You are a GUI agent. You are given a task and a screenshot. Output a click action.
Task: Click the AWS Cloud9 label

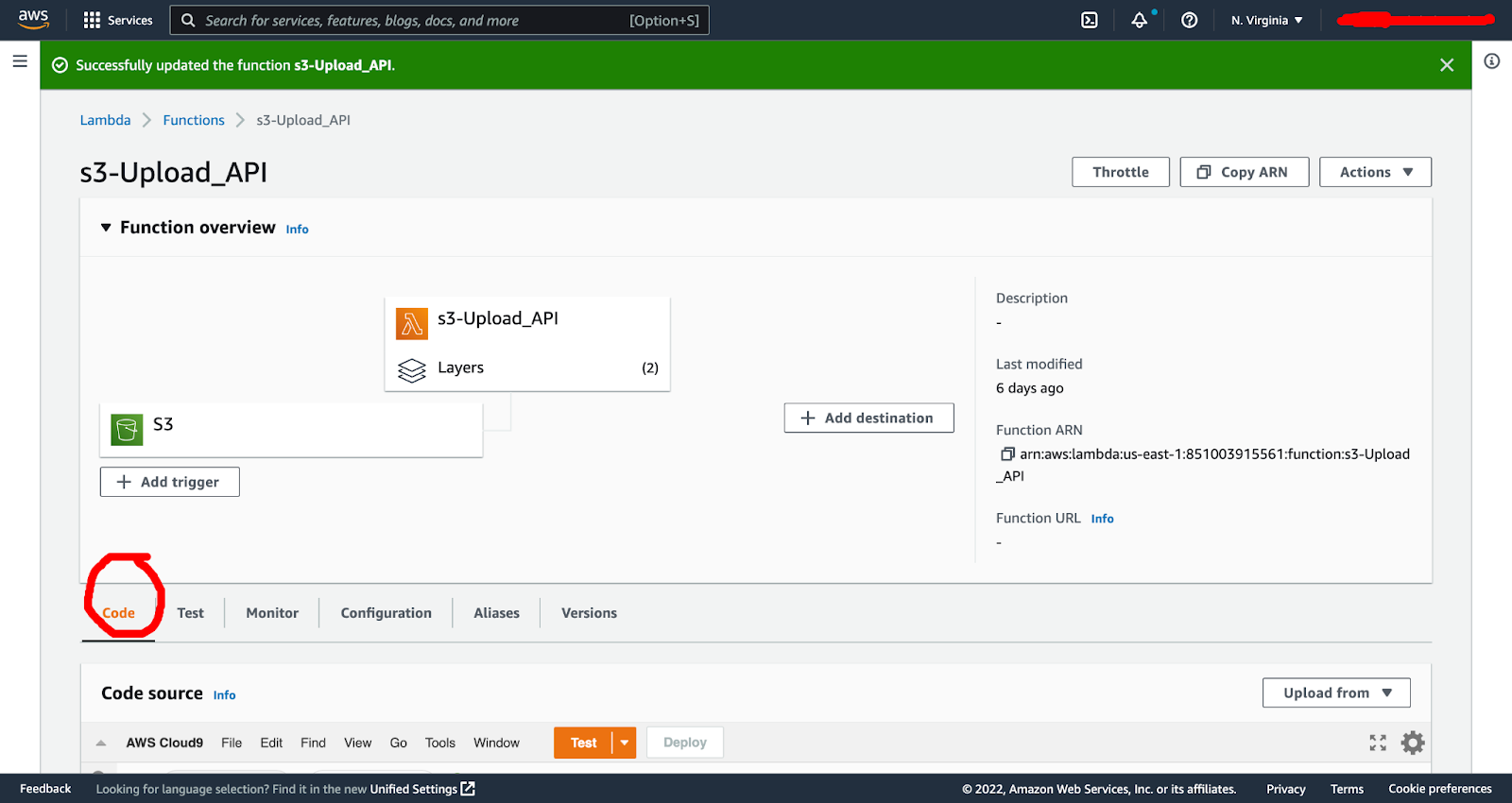[x=164, y=743]
